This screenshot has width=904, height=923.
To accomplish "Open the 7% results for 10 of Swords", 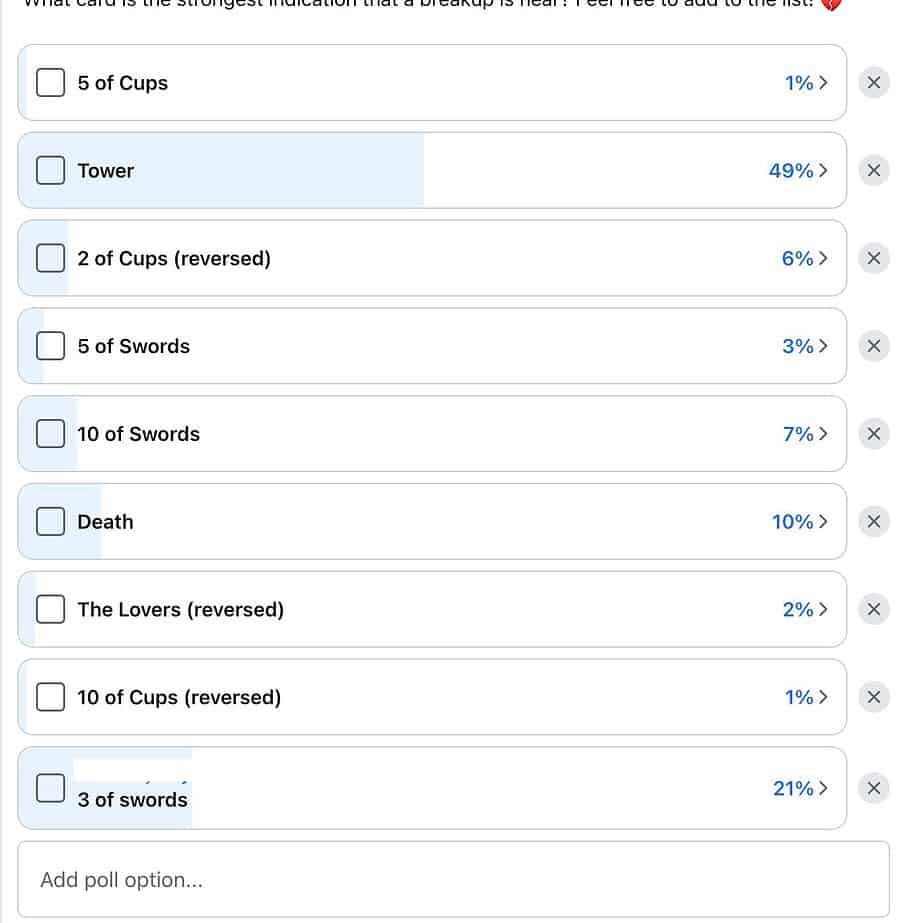I will click(805, 434).
